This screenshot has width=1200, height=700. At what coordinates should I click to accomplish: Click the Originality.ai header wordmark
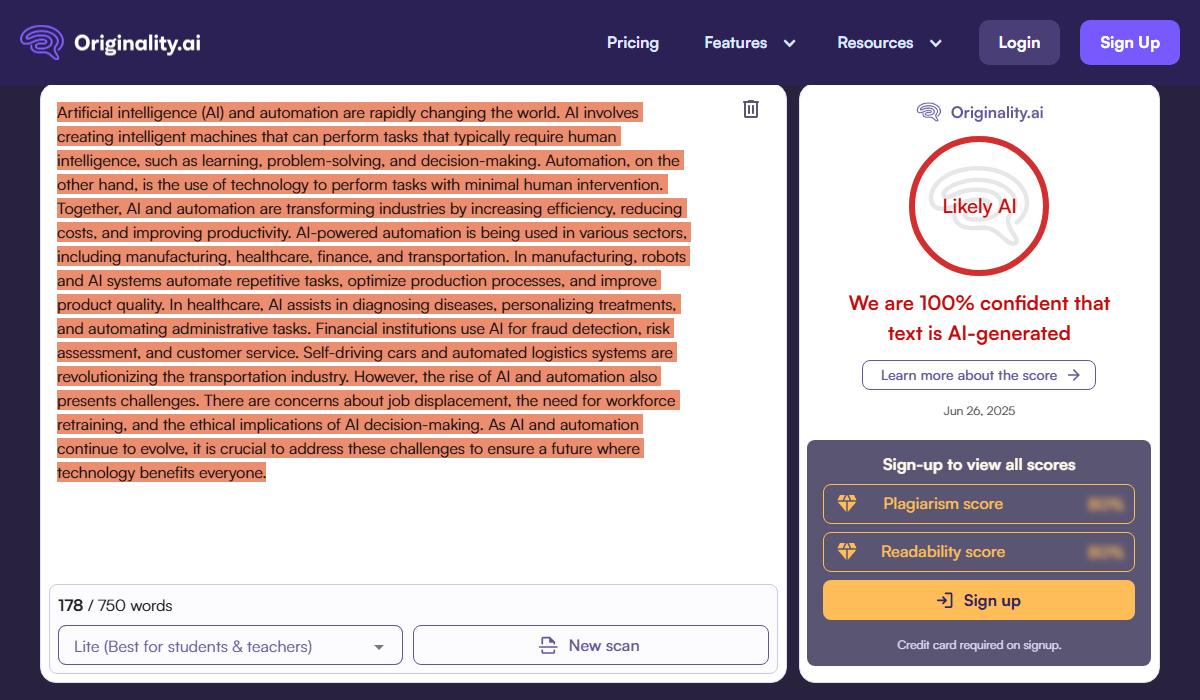coord(138,43)
